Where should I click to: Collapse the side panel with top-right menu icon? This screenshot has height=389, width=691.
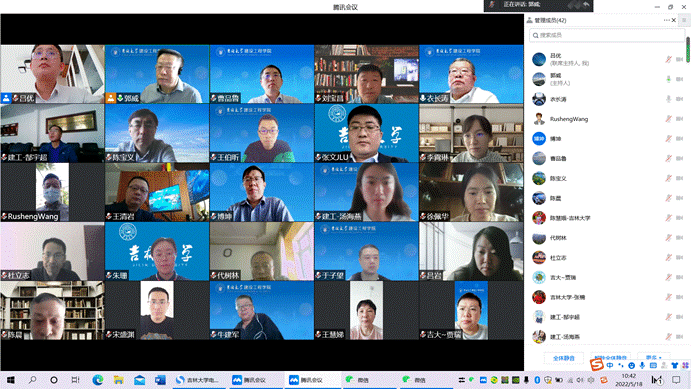click(x=684, y=20)
